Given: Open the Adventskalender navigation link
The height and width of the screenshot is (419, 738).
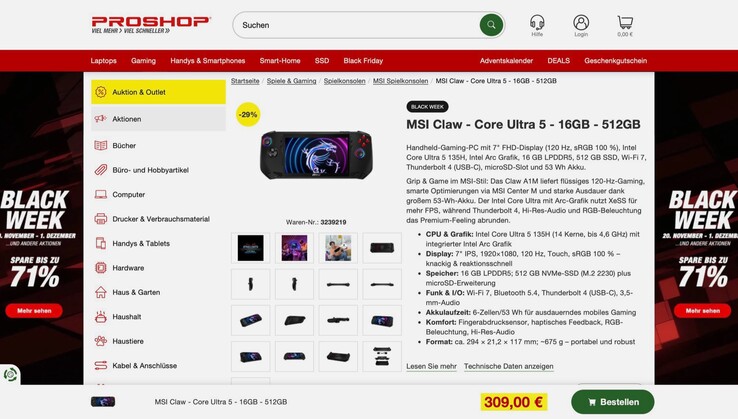Looking at the screenshot, I should 506,61.
